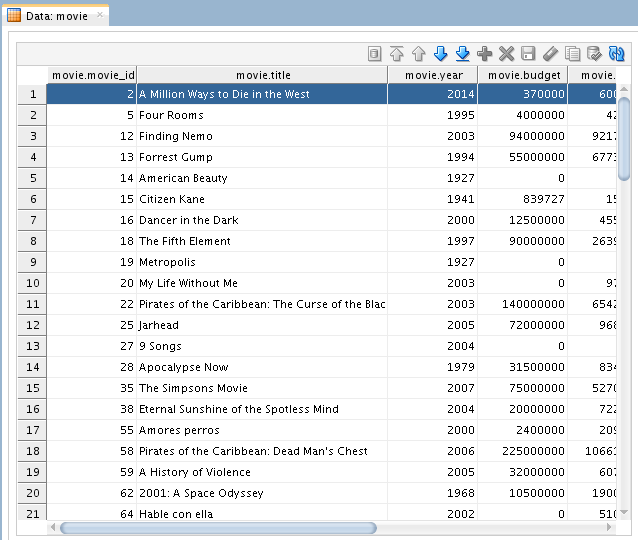Click the first-record double up arrow icon
Screen dimensions: 638x540
397,53
